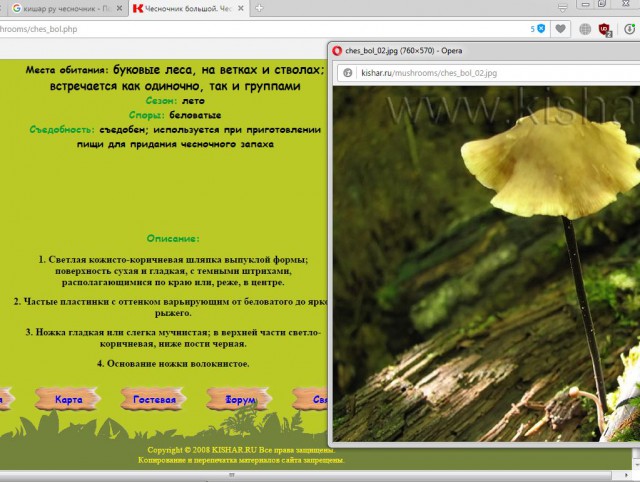Open the Google search tab 'кишар ру чесночник'

[65, 8]
